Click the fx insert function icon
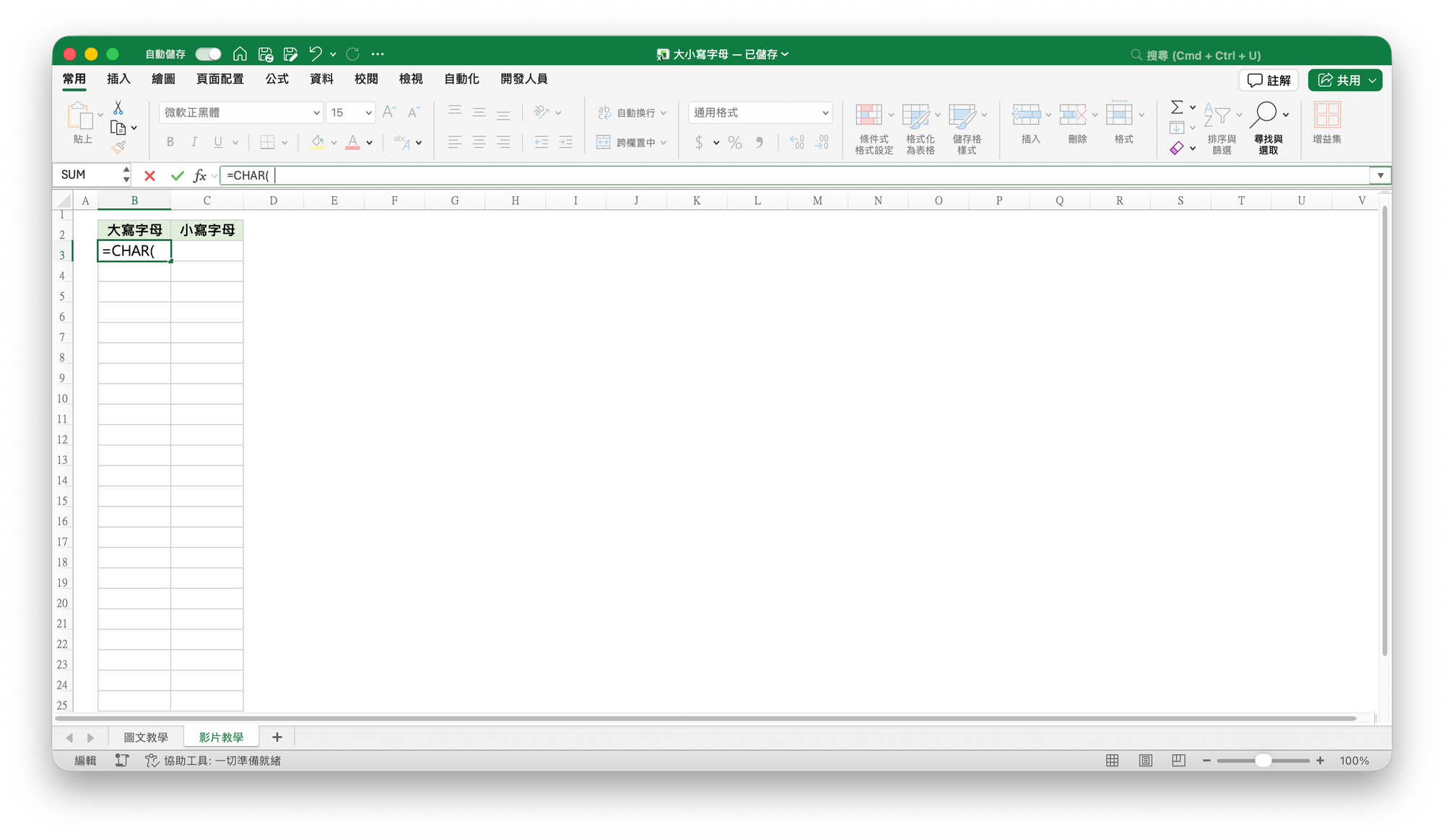The width and height of the screenshot is (1444, 840). pyautogui.click(x=200, y=175)
